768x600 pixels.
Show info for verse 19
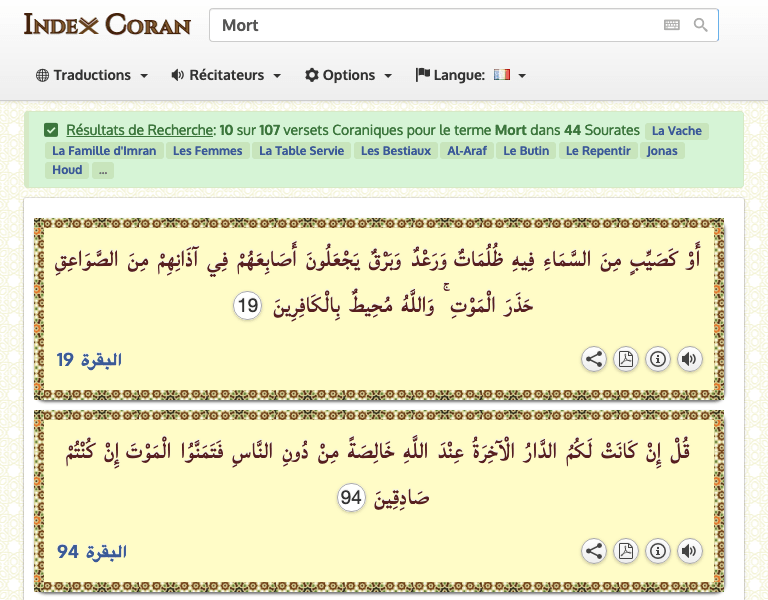click(657, 359)
